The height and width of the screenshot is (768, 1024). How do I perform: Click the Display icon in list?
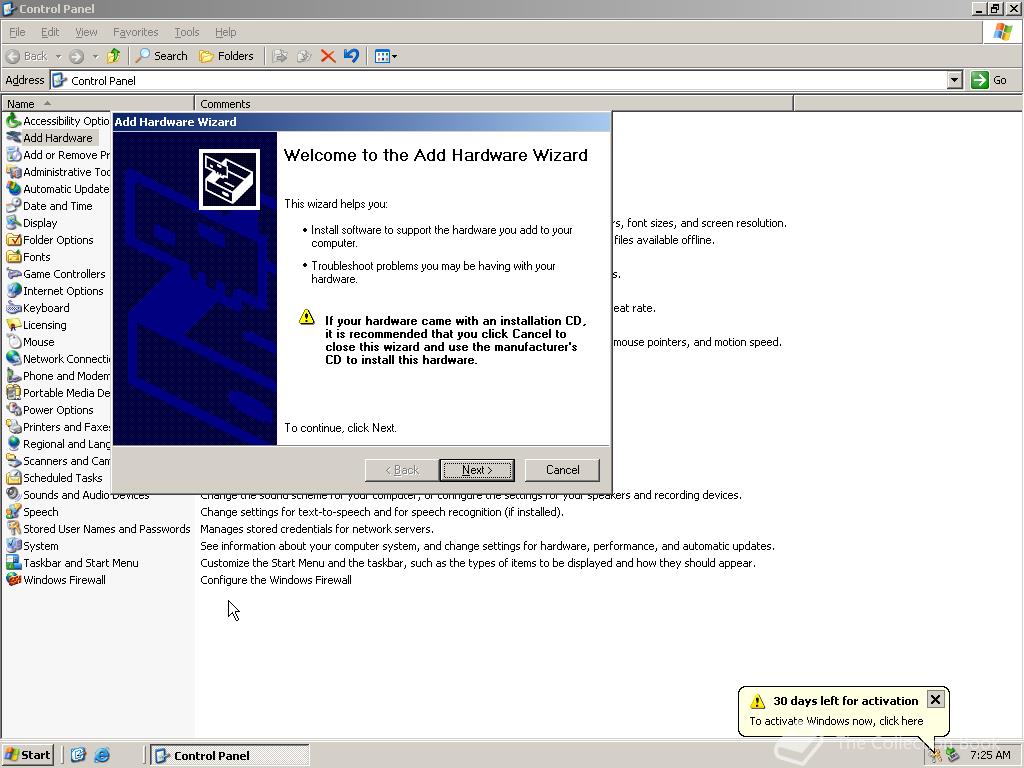click(x=13, y=223)
